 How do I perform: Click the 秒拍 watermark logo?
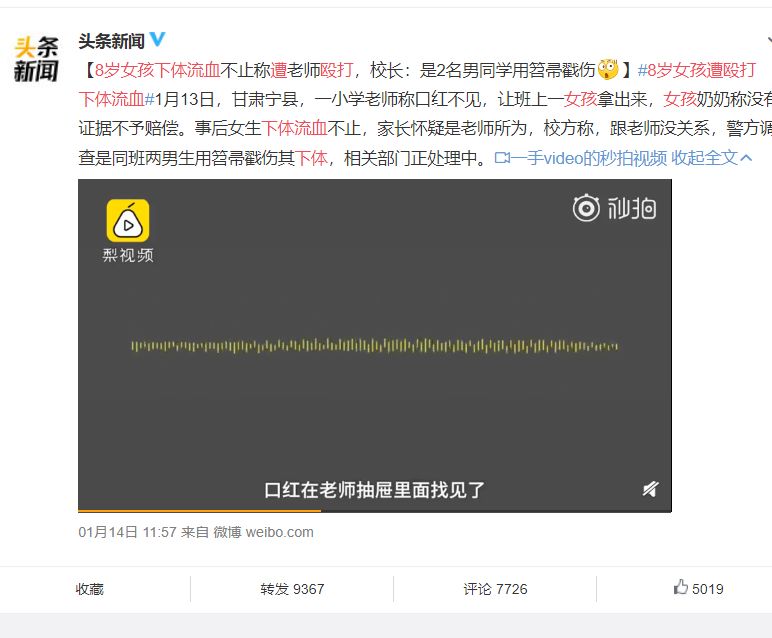[x=614, y=208]
